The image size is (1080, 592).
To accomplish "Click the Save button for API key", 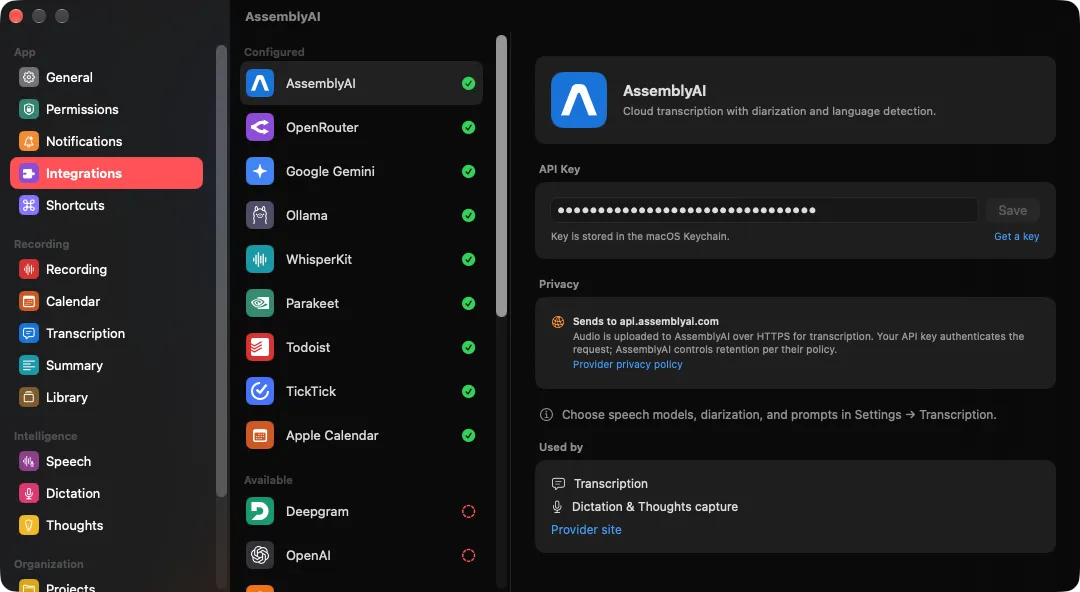I will click(x=1012, y=210).
